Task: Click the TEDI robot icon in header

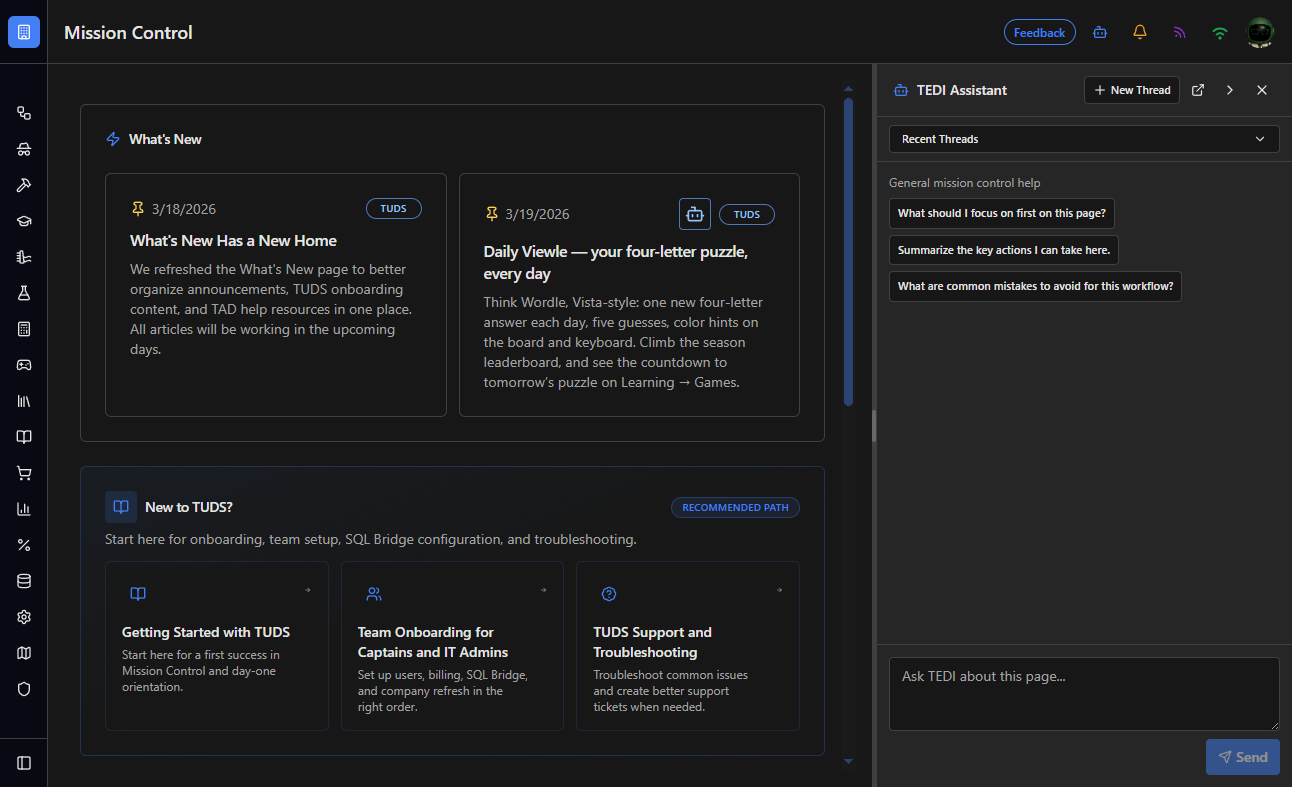Action: pyautogui.click(x=1100, y=32)
